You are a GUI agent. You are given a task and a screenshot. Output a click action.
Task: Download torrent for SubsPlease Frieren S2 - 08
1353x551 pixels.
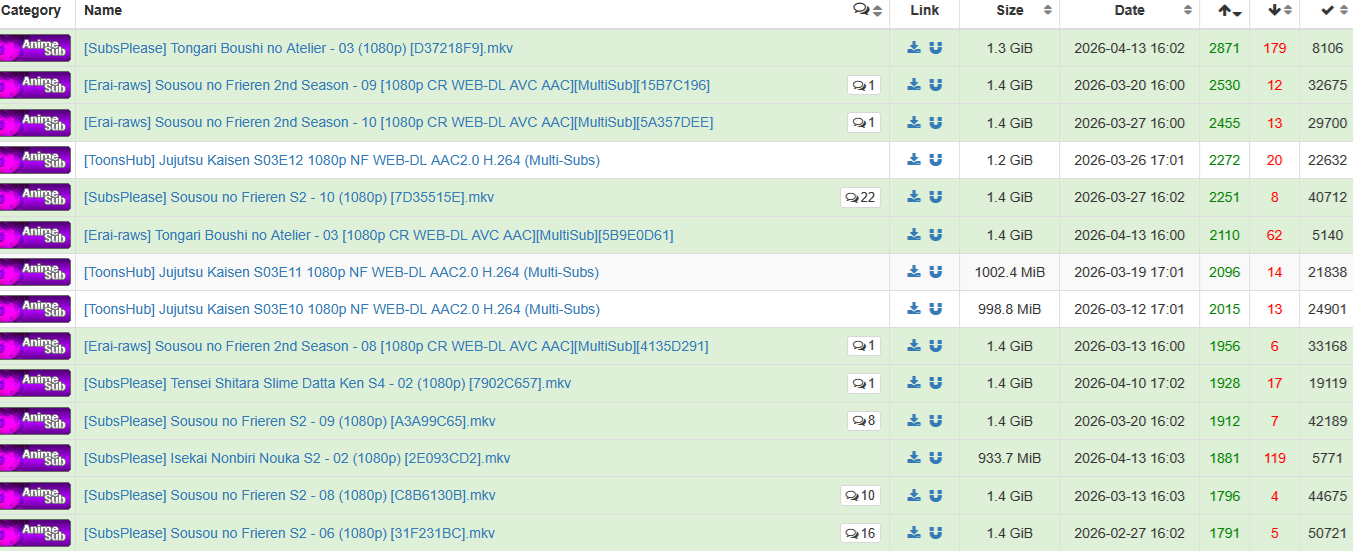pyautogui.click(x=914, y=495)
